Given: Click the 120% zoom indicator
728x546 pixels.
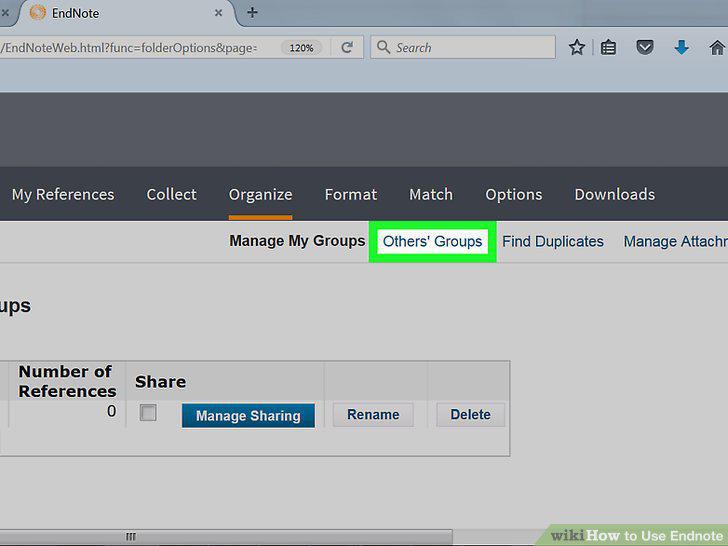Looking at the screenshot, I should pos(301,48).
